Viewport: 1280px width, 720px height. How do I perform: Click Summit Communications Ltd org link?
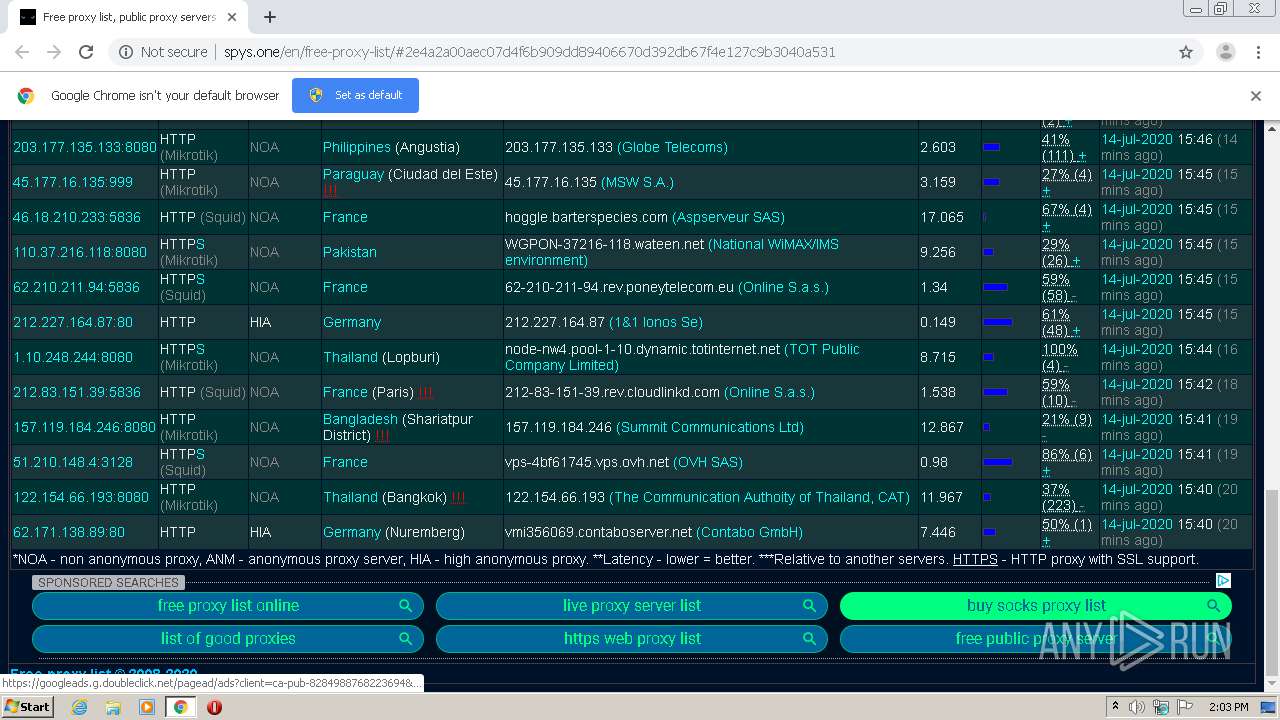click(x=709, y=427)
